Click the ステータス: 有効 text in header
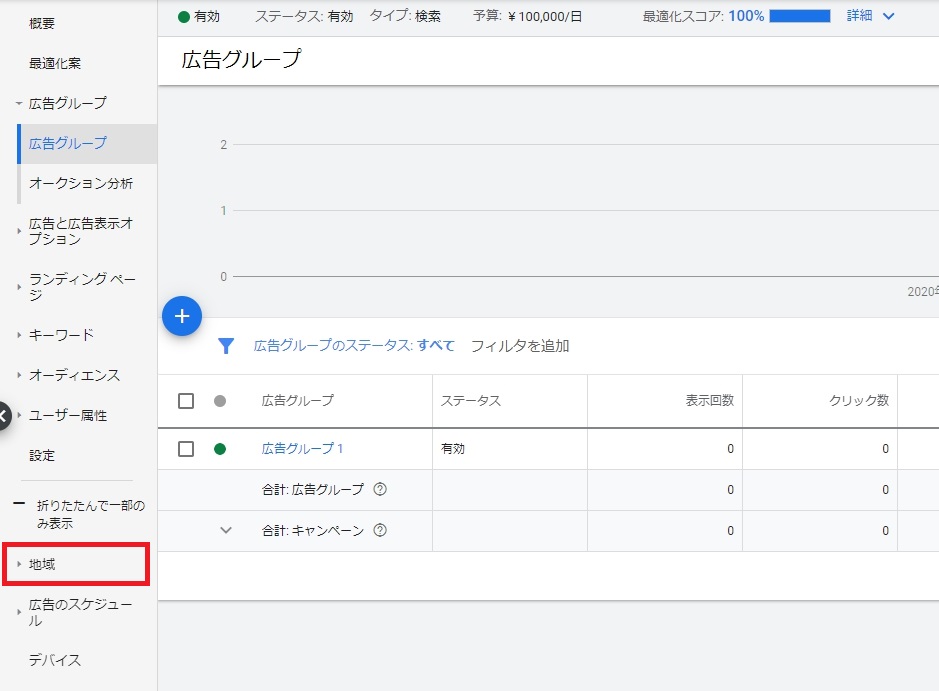Screen dimensions: 939x691 [x=304, y=16]
